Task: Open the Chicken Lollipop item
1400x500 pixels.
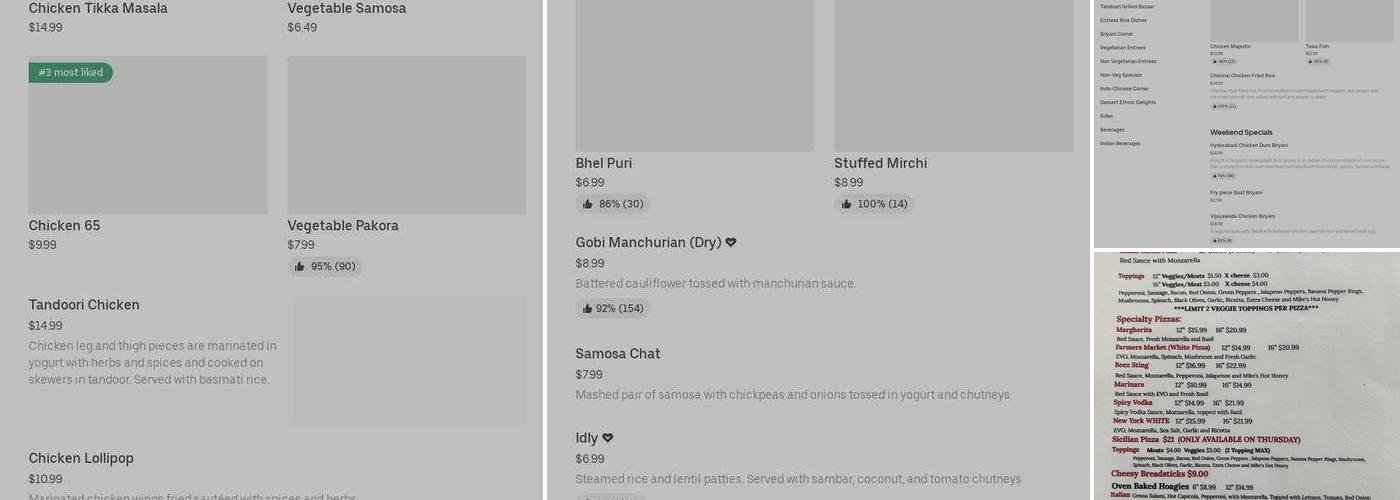Action: point(81,458)
